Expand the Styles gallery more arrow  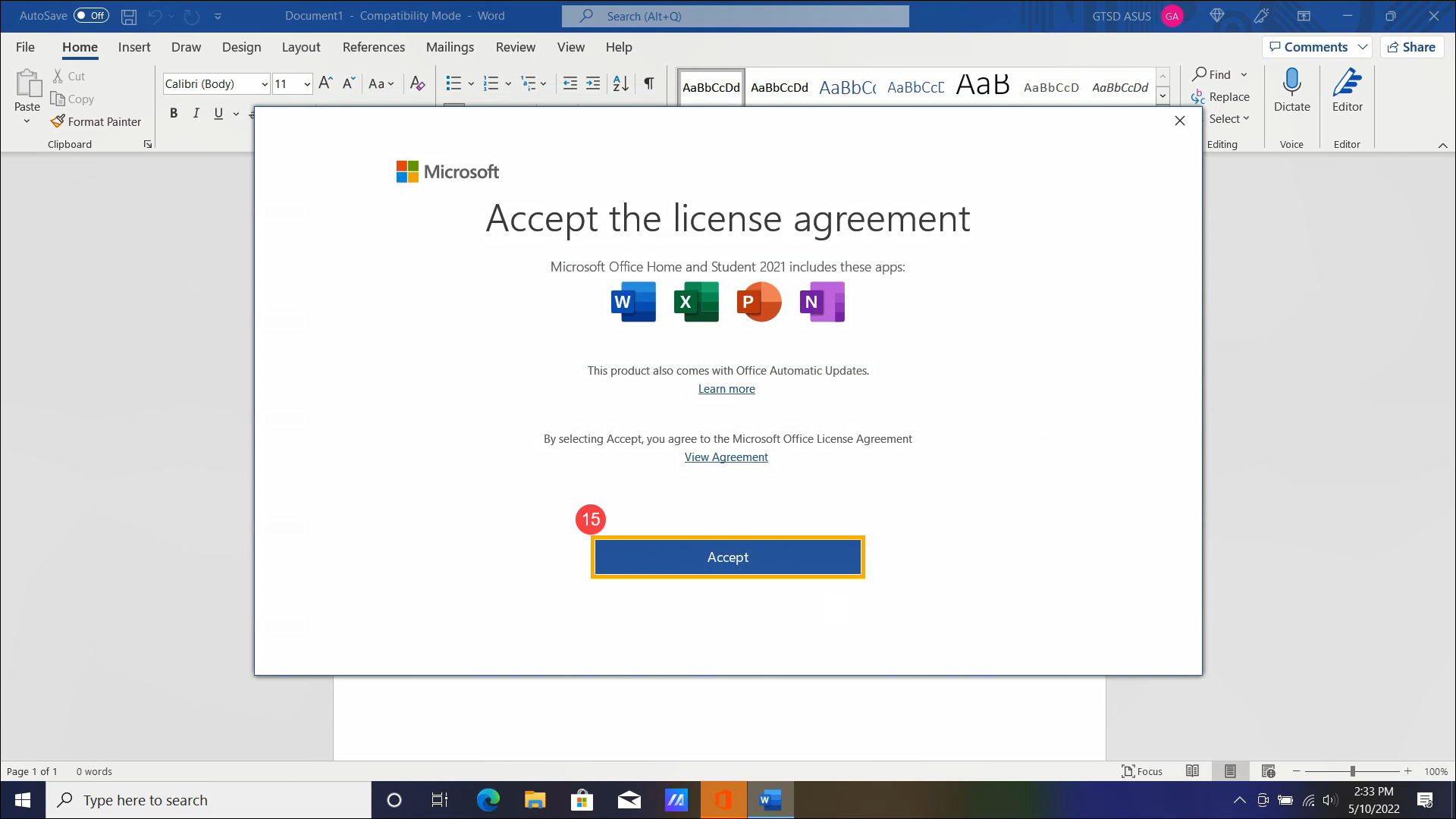coord(1163,96)
